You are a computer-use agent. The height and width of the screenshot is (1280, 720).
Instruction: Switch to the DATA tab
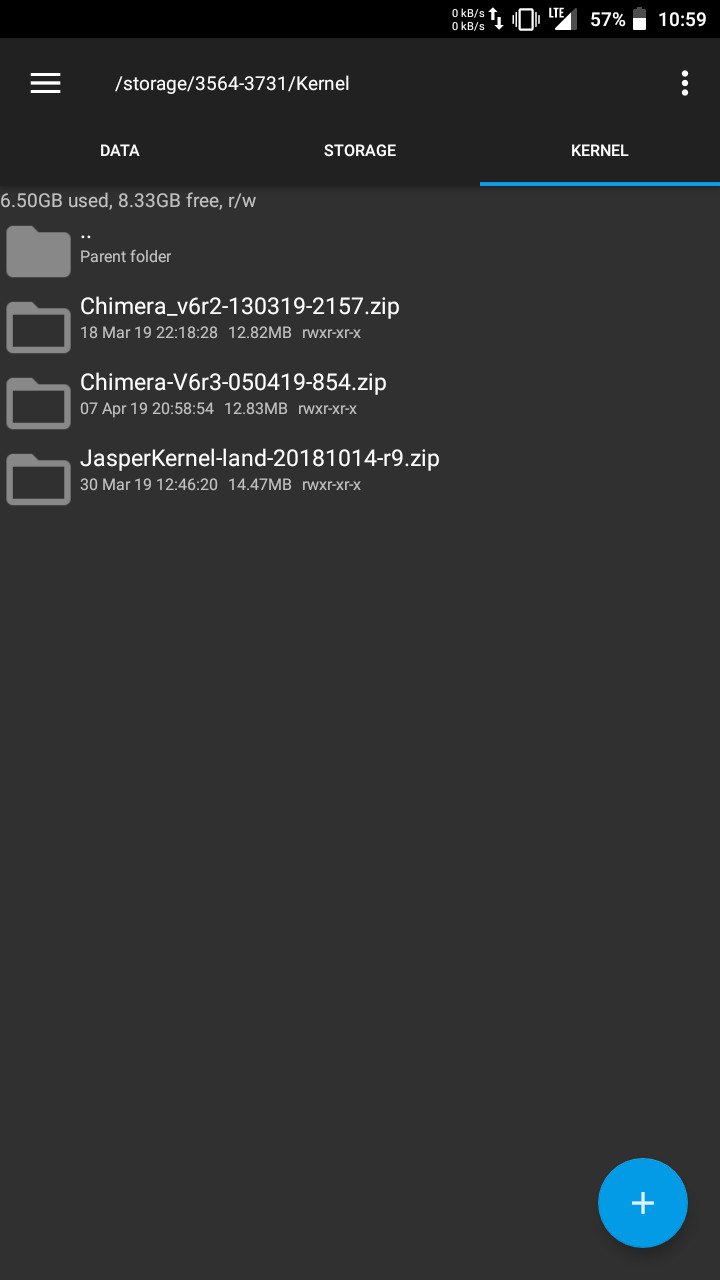tap(120, 151)
